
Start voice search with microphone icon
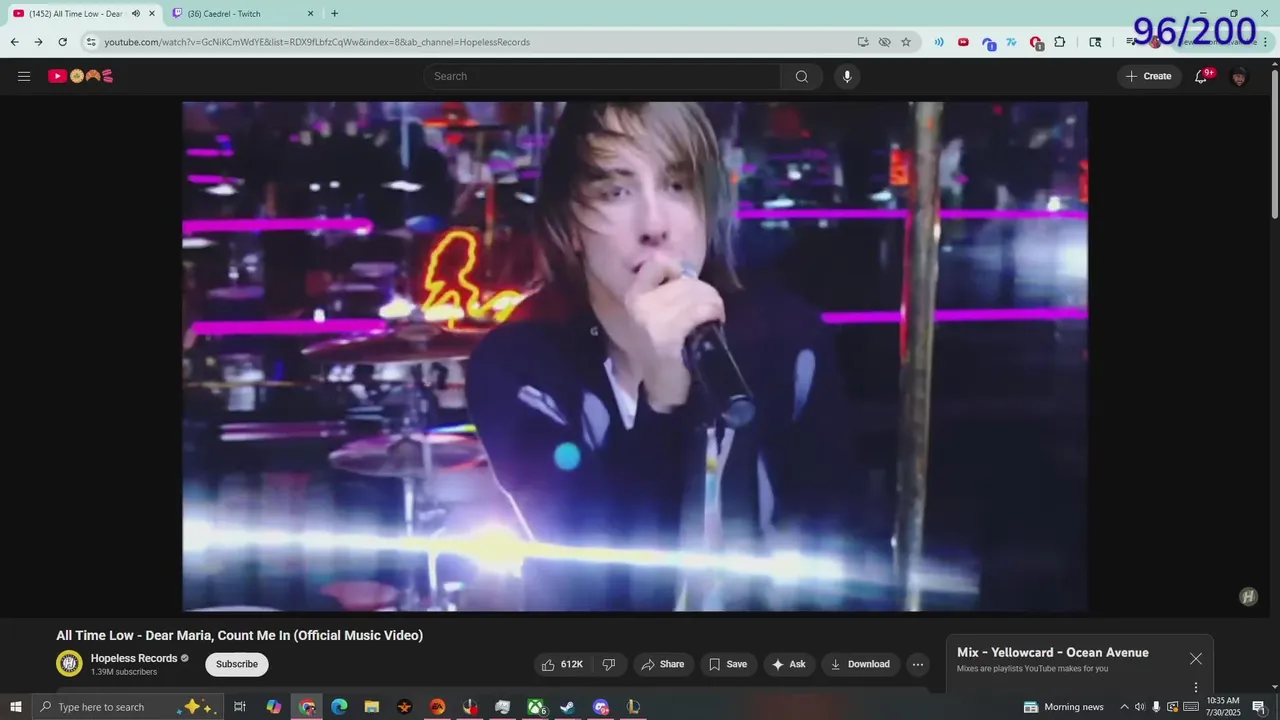point(847,76)
